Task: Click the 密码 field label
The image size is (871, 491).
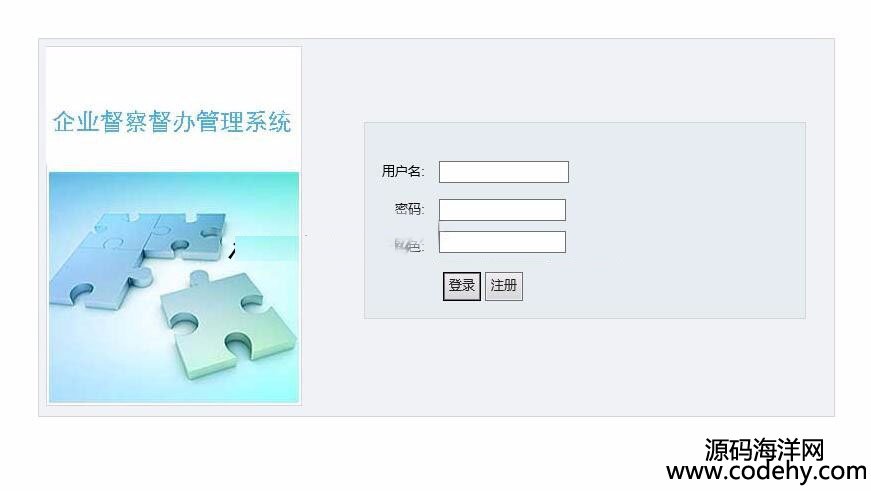Action: click(x=409, y=209)
